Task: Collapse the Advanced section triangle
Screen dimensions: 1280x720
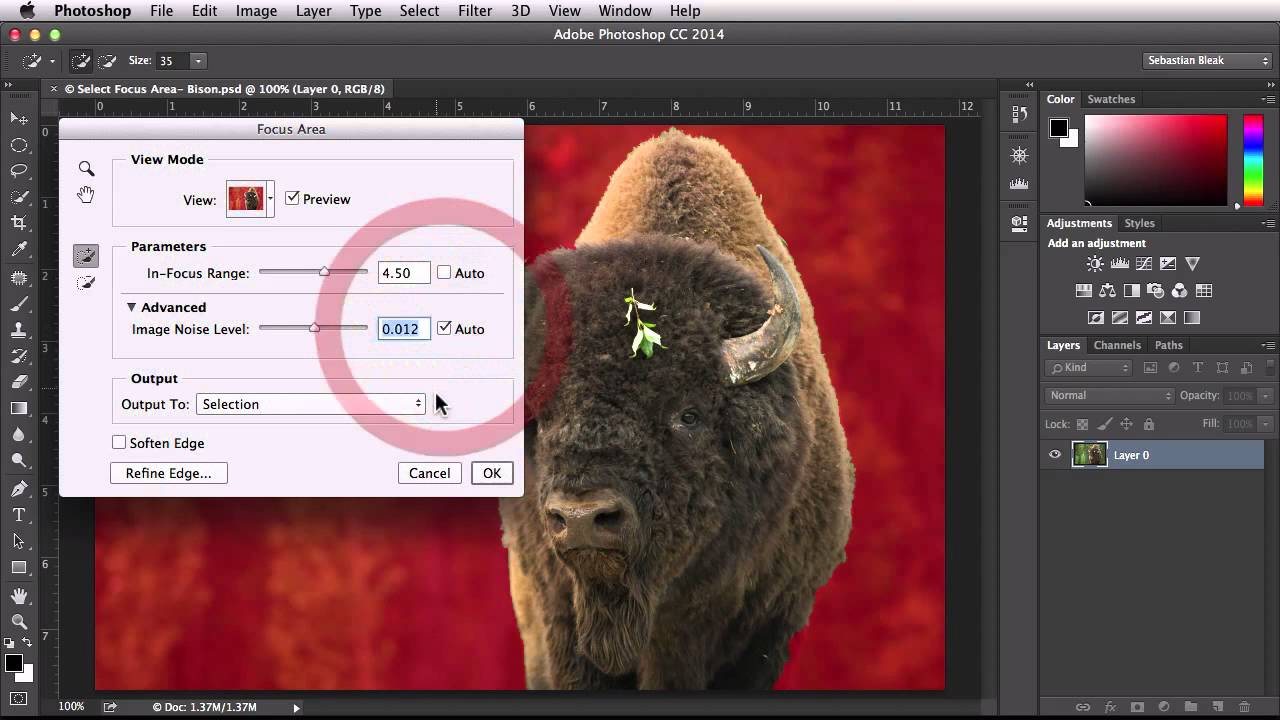Action: [x=131, y=307]
